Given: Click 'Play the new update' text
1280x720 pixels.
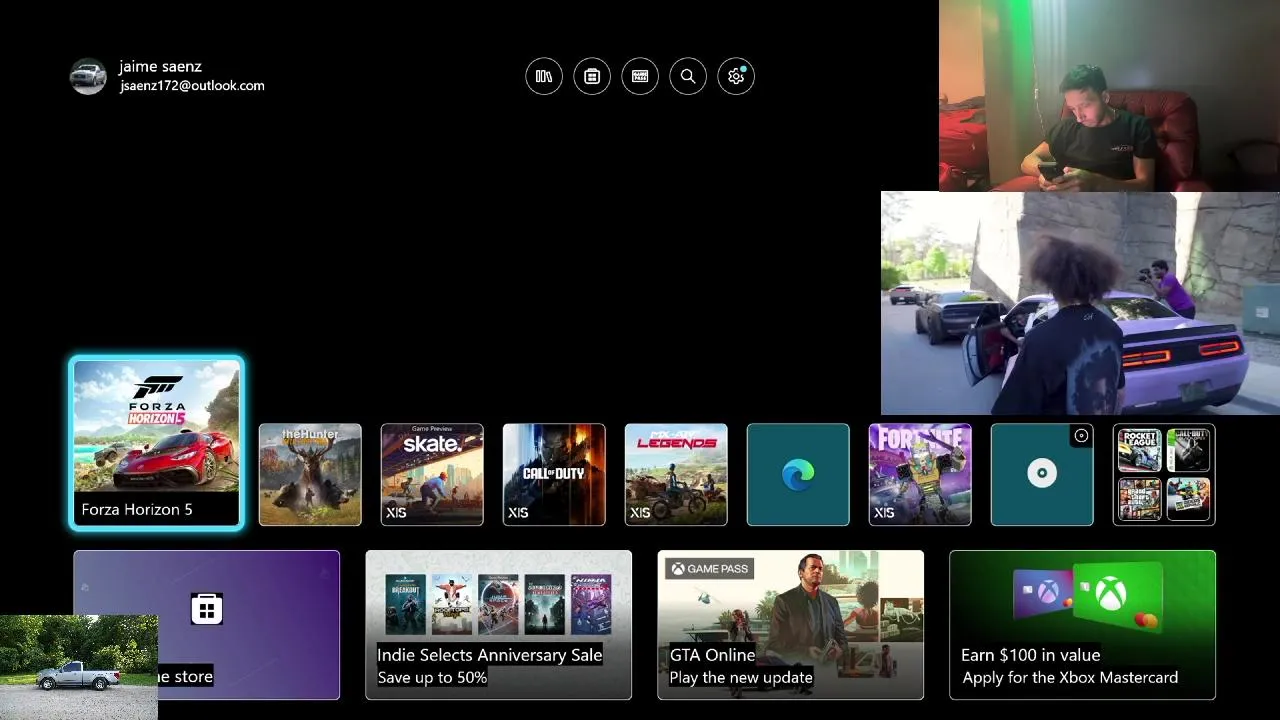Looking at the screenshot, I should click(741, 678).
